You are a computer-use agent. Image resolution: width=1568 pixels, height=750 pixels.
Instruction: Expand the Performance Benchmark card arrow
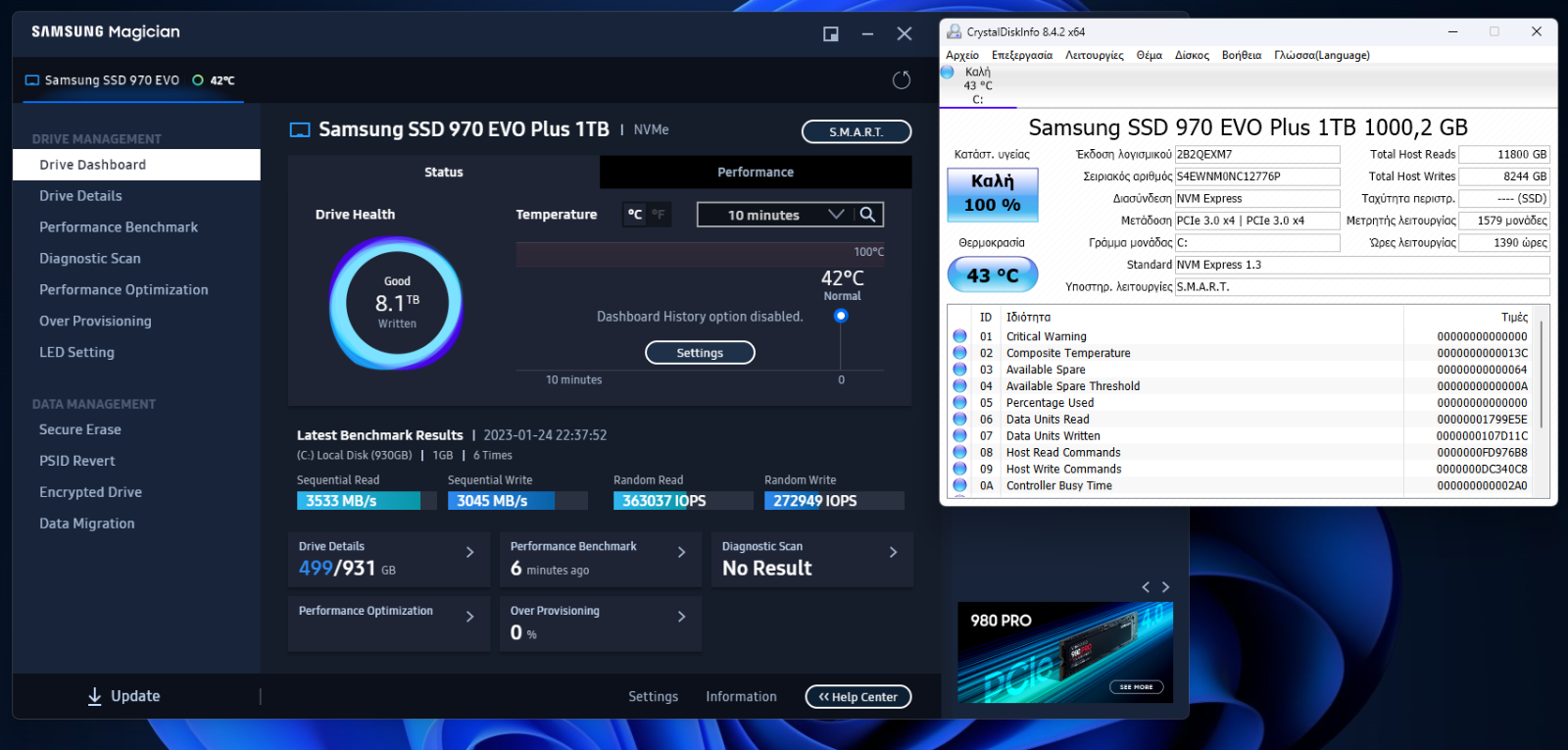tap(682, 553)
